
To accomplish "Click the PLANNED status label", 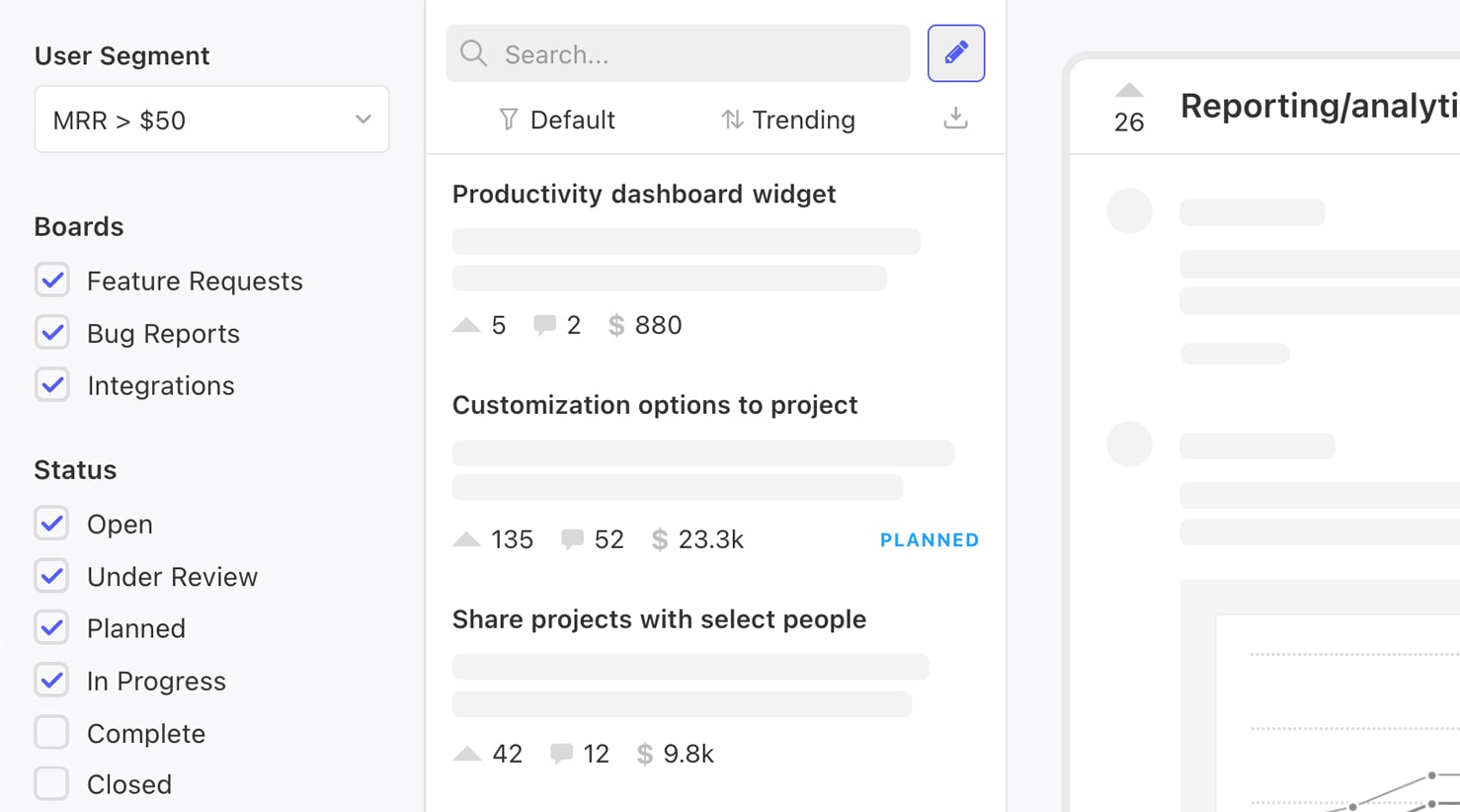I will (928, 539).
